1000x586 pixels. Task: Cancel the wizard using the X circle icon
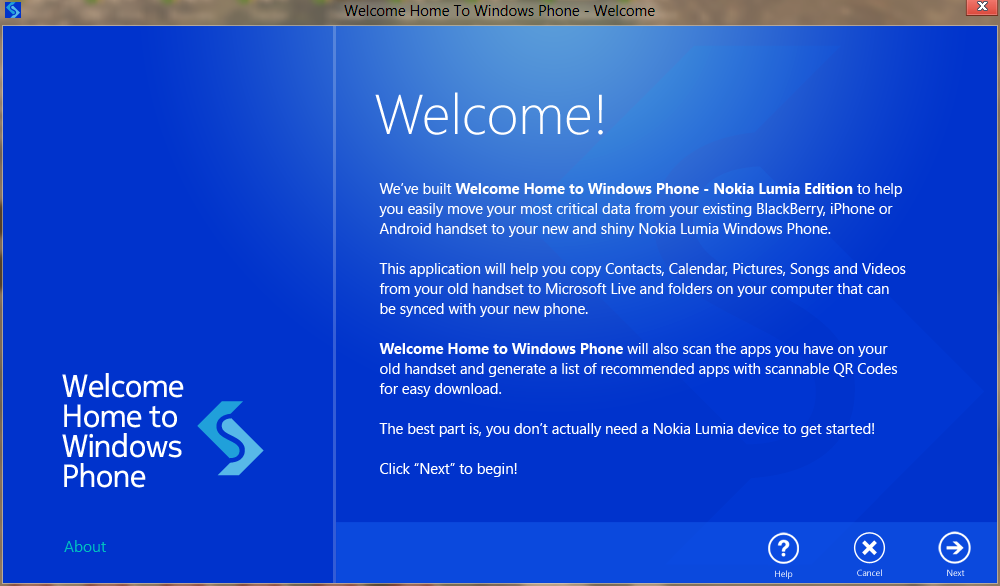pos(869,548)
